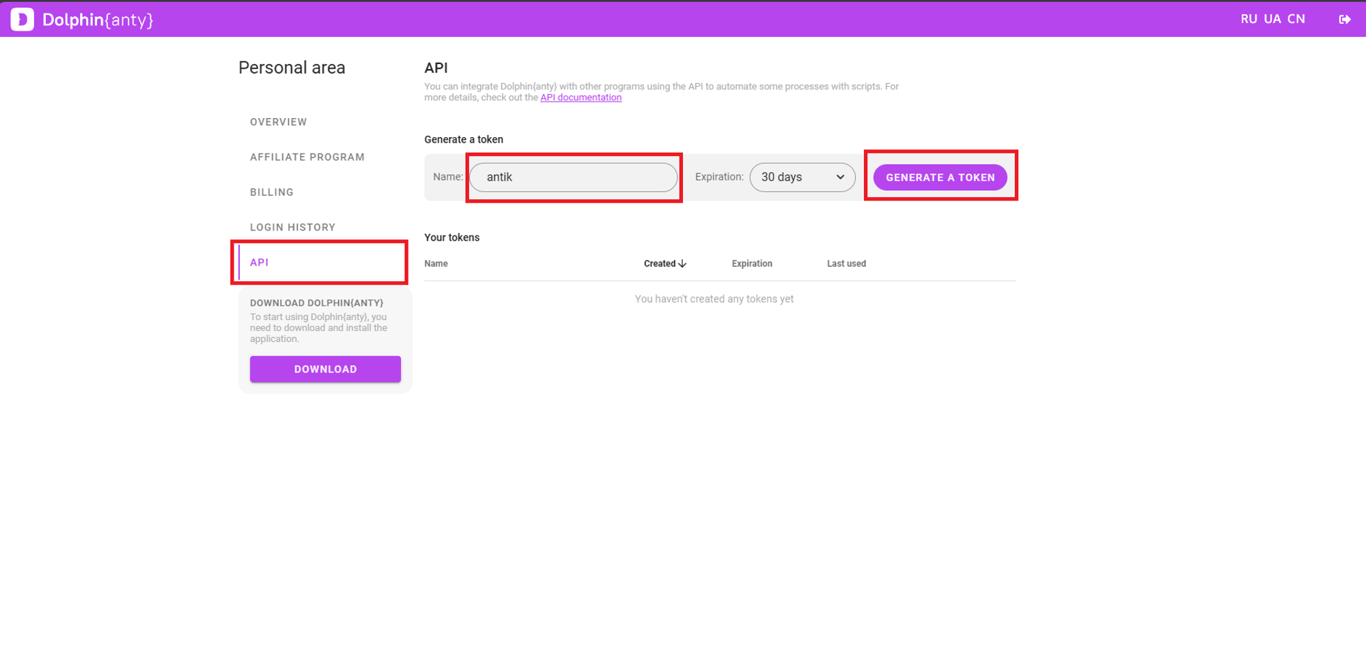The image size is (1366, 657).
Task: Open the Affiliate Program section
Action: (x=307, y=157)
